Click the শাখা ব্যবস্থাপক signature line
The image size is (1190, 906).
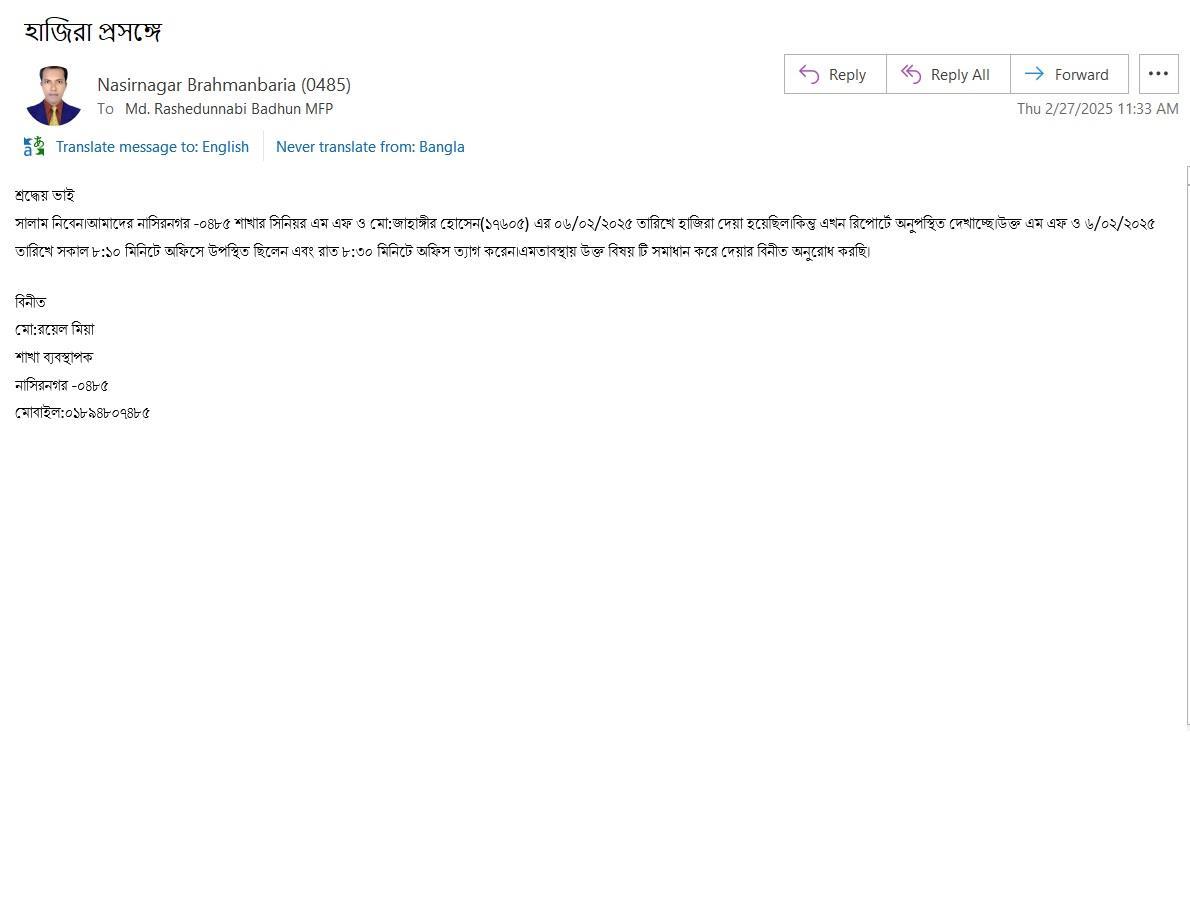click(54, 357)
